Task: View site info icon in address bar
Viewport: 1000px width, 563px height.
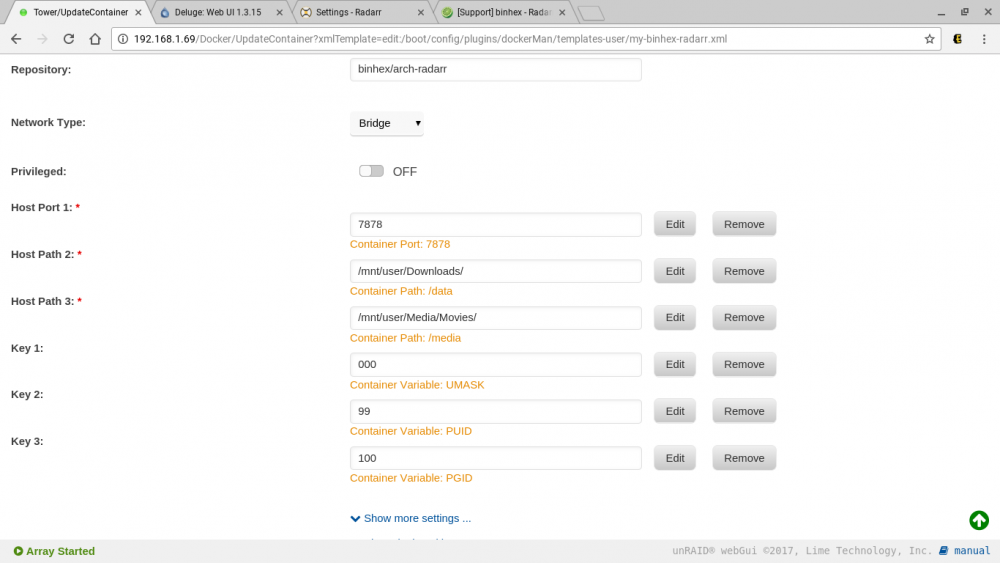Action: (123, 39)
